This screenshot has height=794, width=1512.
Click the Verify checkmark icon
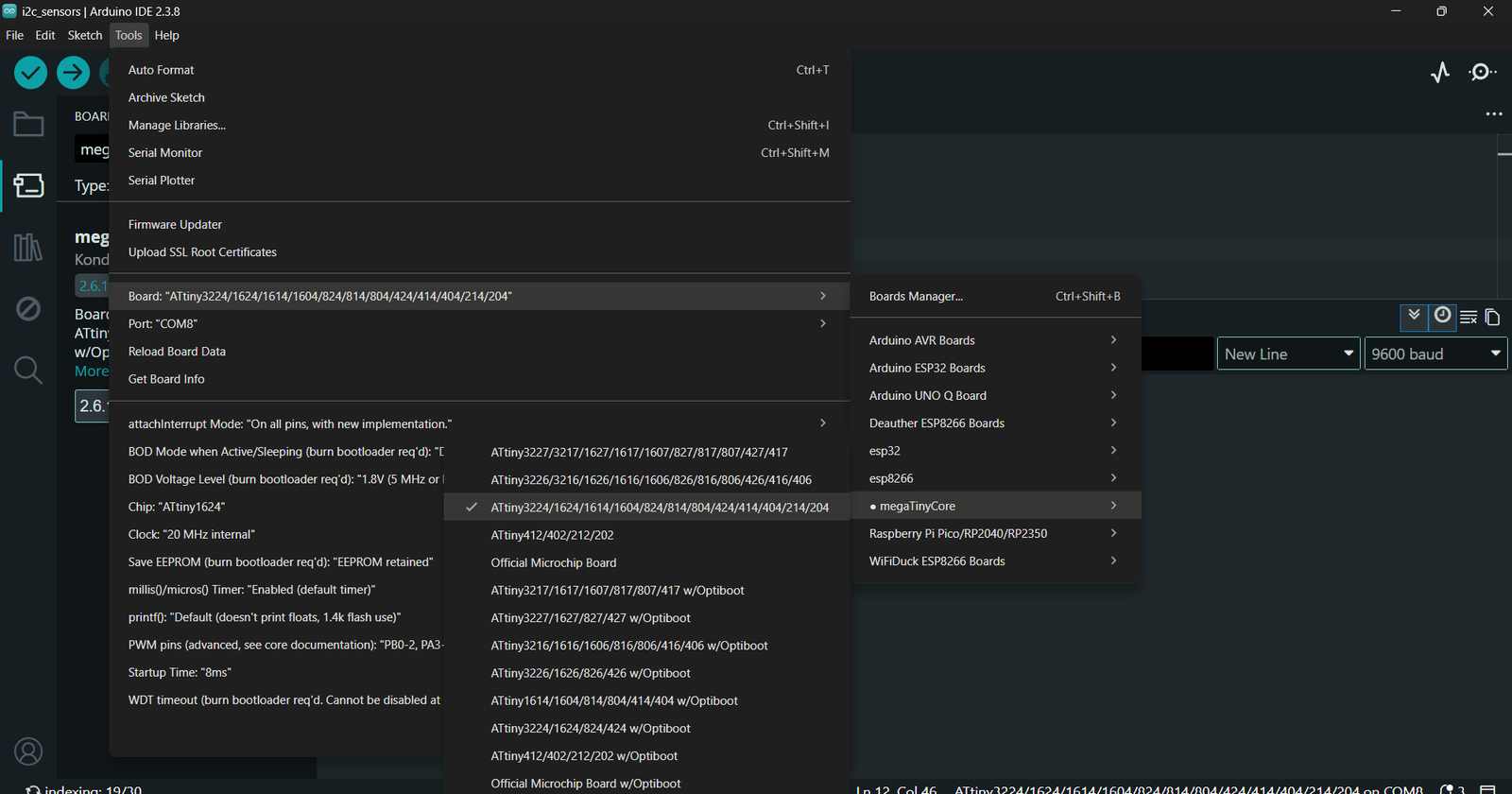pyautogui.click(x=30, y=73)
